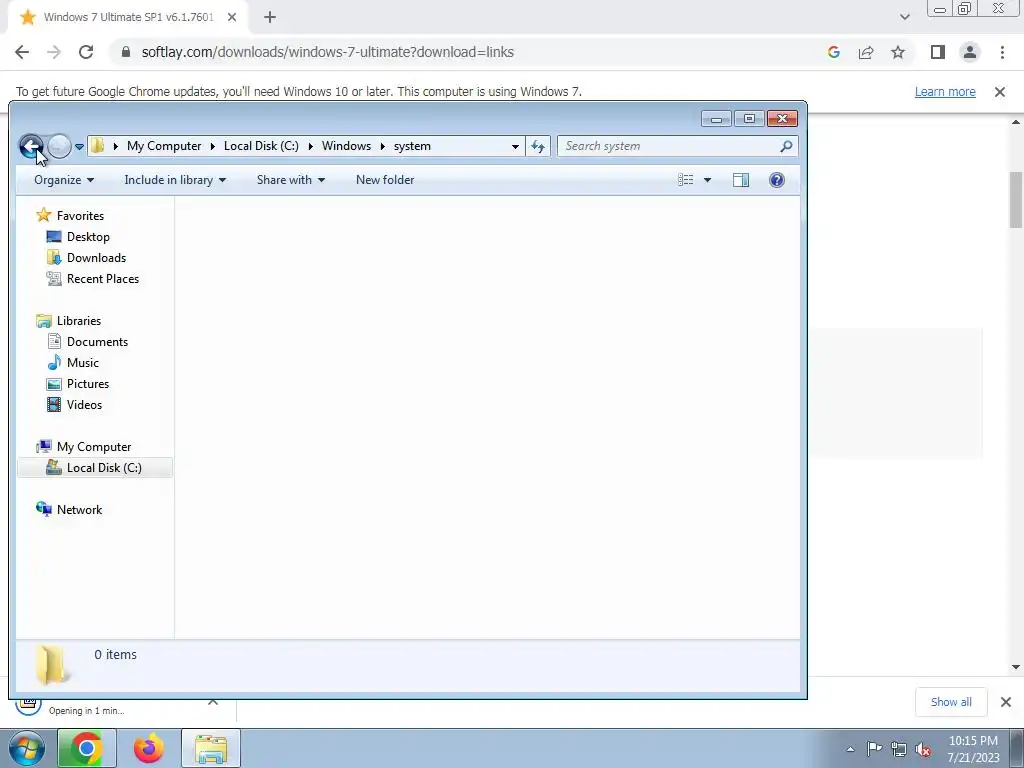The width and height of the screenshot is (1024, 768).
Task: Open the recent pages dropdown arrow
Action: pyautogui.click(x=79, y=147)
